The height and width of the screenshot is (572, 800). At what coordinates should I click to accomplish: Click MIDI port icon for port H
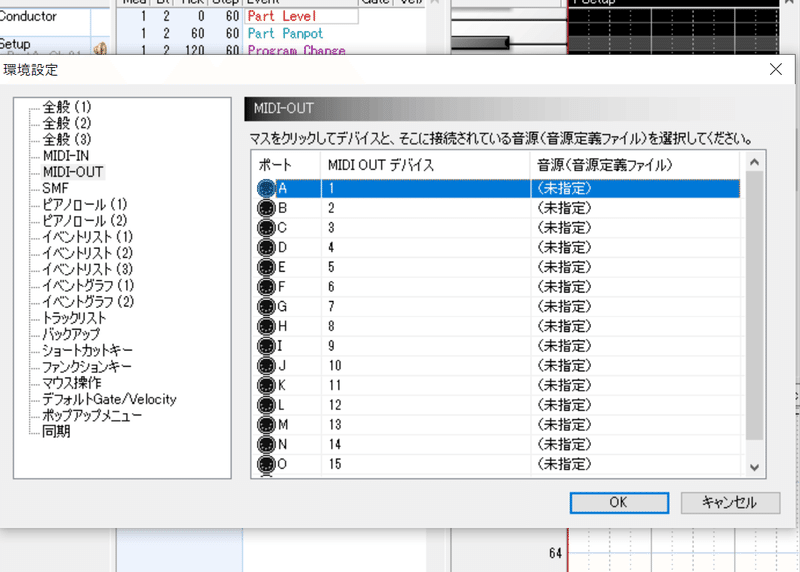266,326
